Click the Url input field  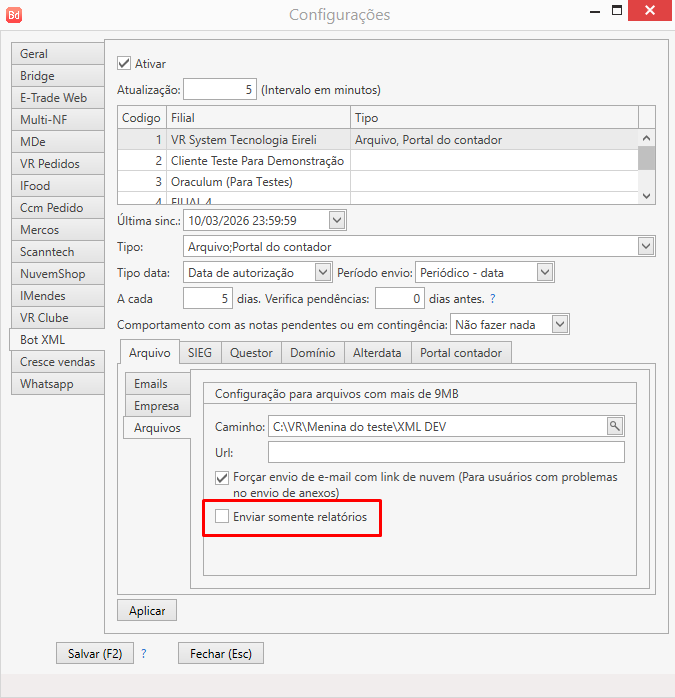click(x=446, y=452)
